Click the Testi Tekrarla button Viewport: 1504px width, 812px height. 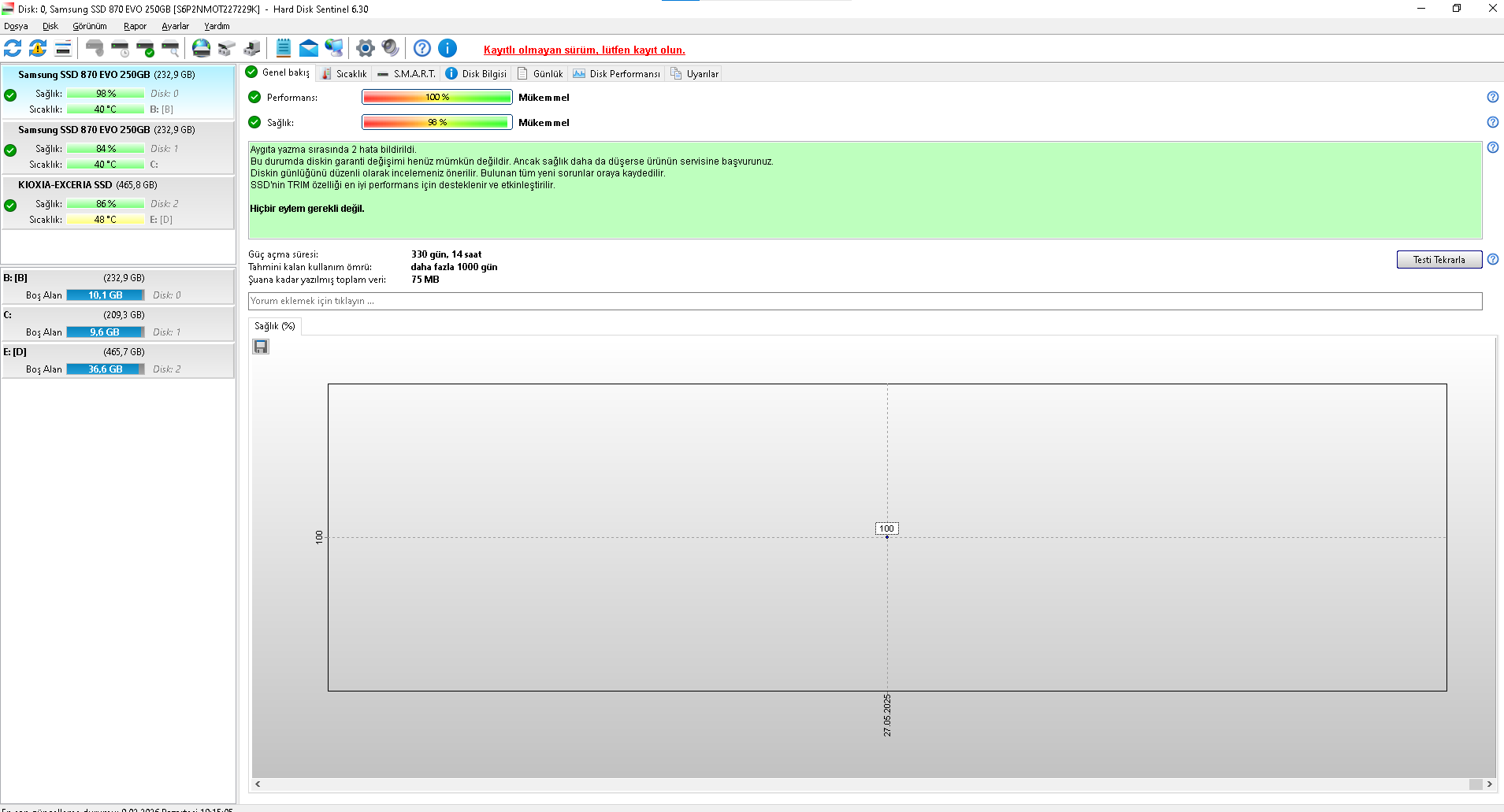pyautogui.click(x=1439, y=259)
